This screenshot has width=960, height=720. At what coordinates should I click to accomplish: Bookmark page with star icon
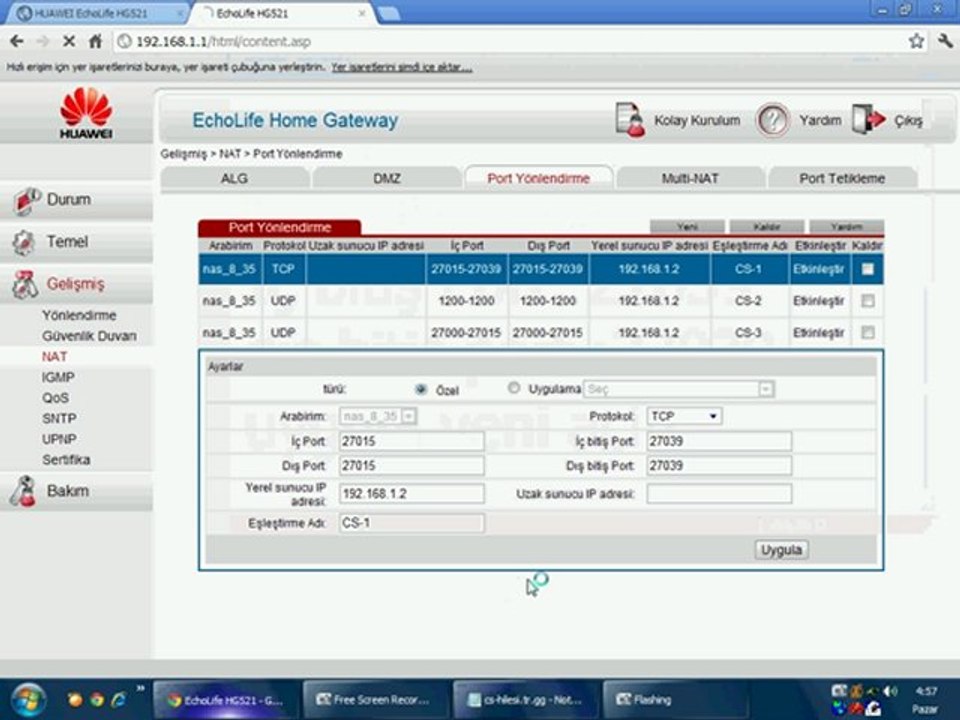916,41
